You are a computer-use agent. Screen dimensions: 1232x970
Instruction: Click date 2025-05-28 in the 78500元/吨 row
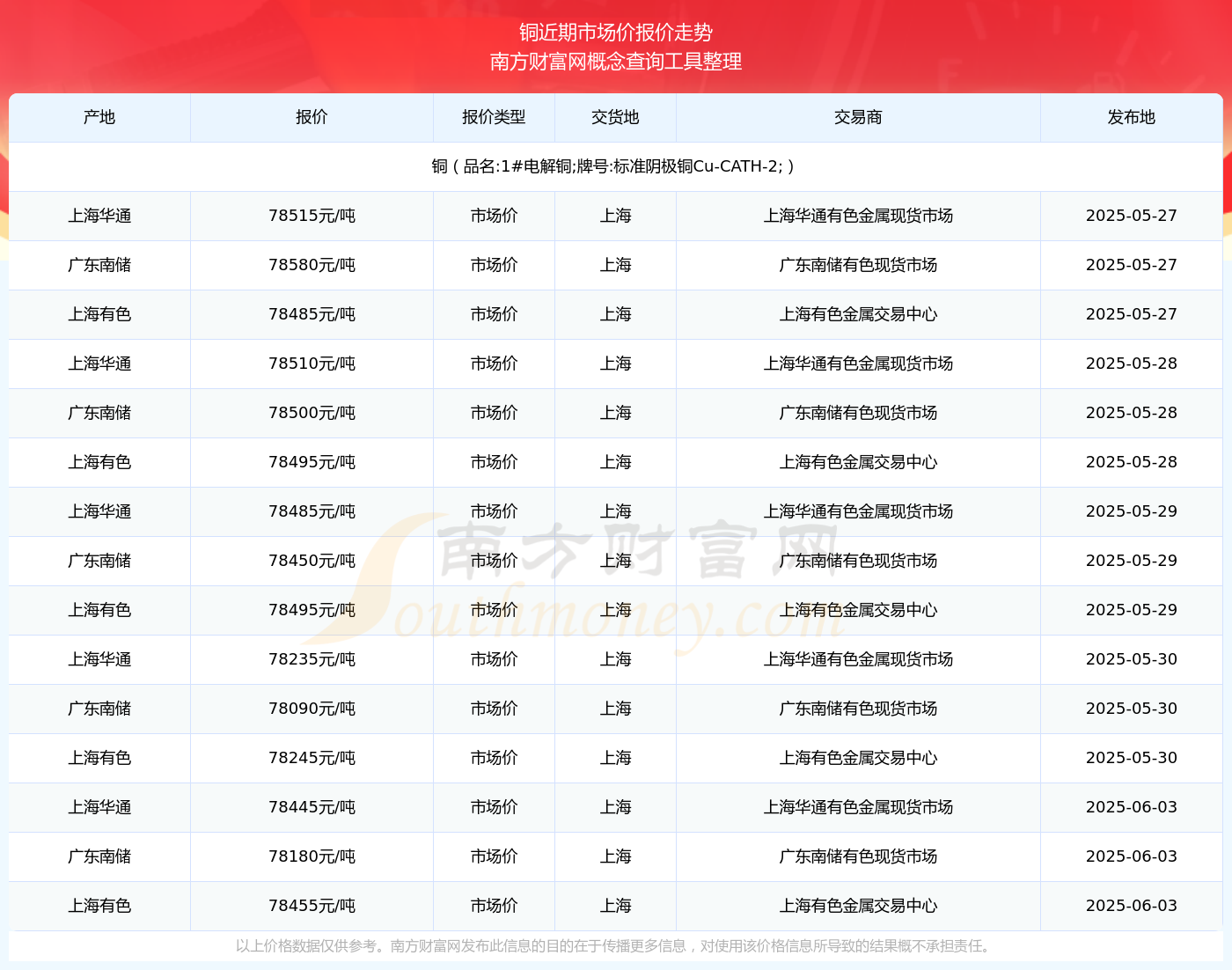(1131, 413)
